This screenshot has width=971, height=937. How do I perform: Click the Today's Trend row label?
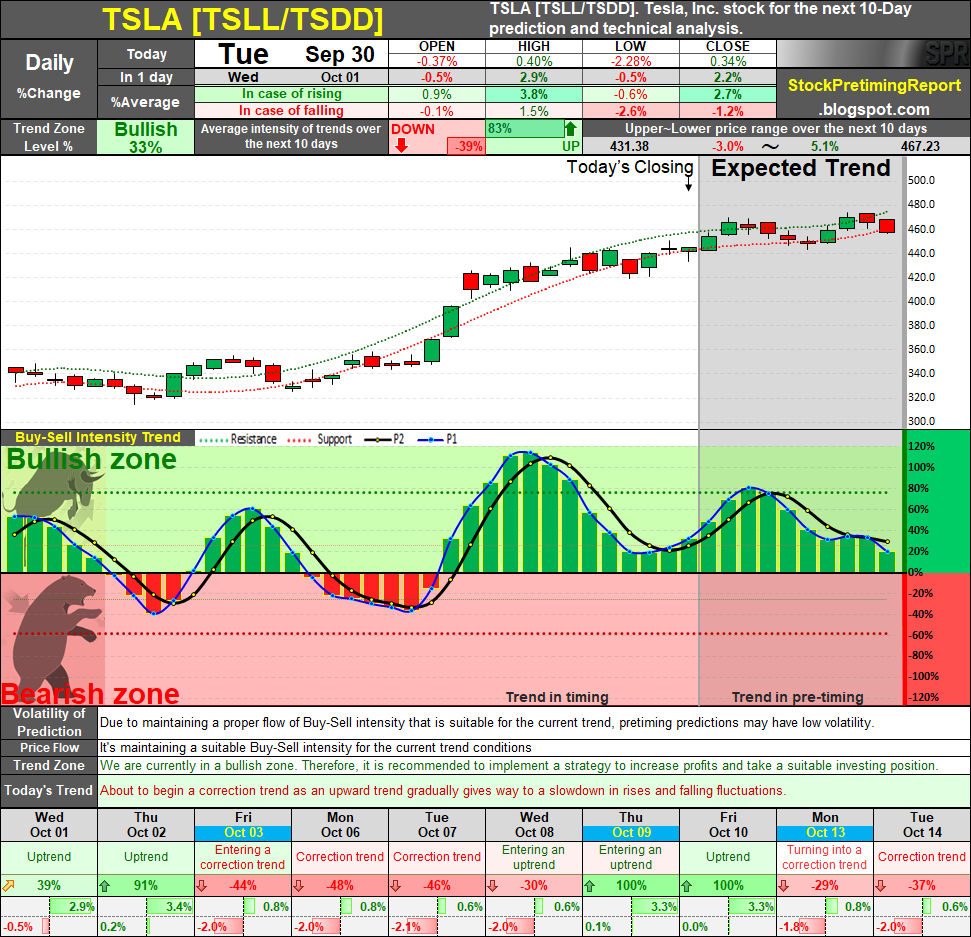[49, 791]
